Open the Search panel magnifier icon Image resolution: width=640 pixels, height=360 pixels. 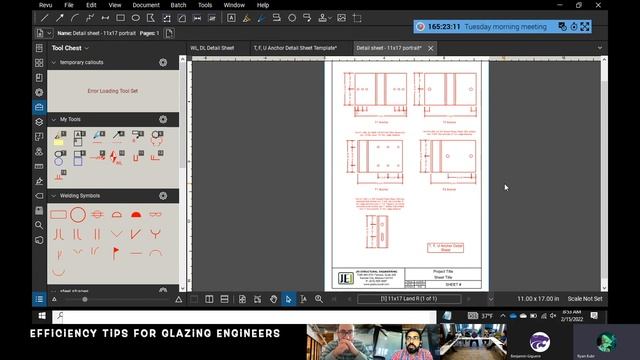coord(39,225)
